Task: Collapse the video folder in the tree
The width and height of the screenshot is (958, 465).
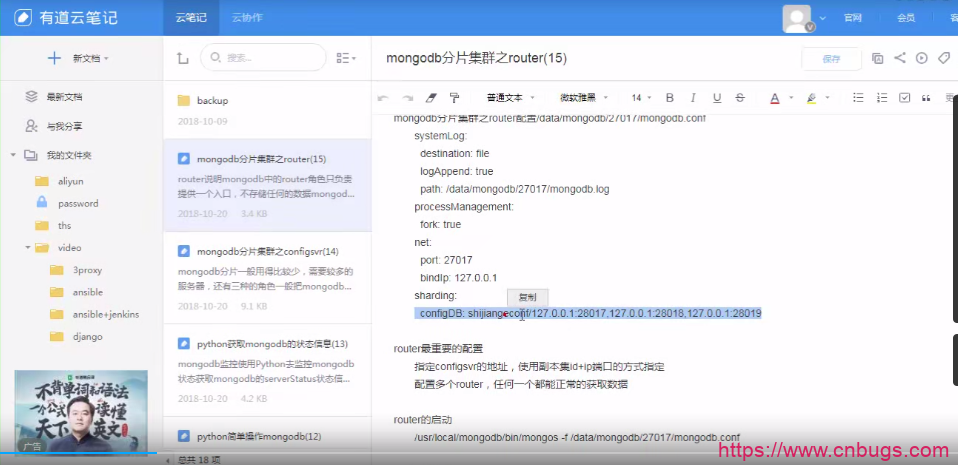Action: pyautogui.click(x=29, y=247)
